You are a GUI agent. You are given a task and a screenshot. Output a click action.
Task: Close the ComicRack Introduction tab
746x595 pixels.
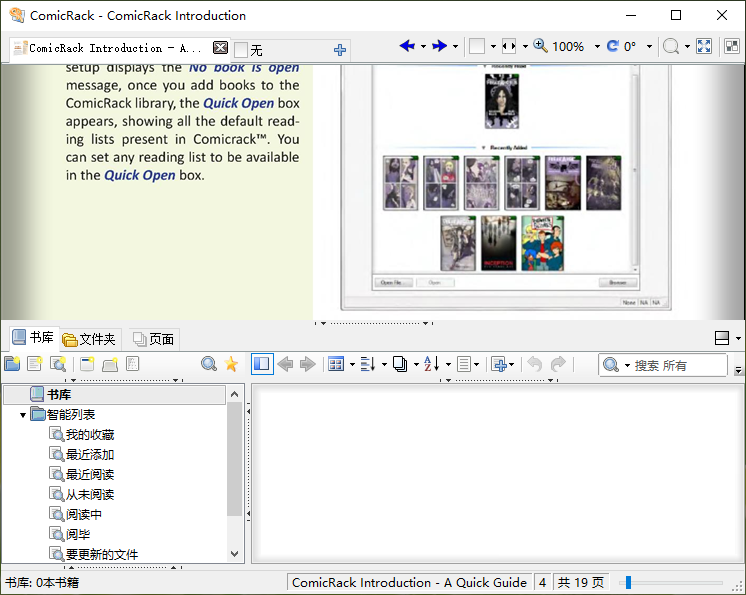[220, 47]
